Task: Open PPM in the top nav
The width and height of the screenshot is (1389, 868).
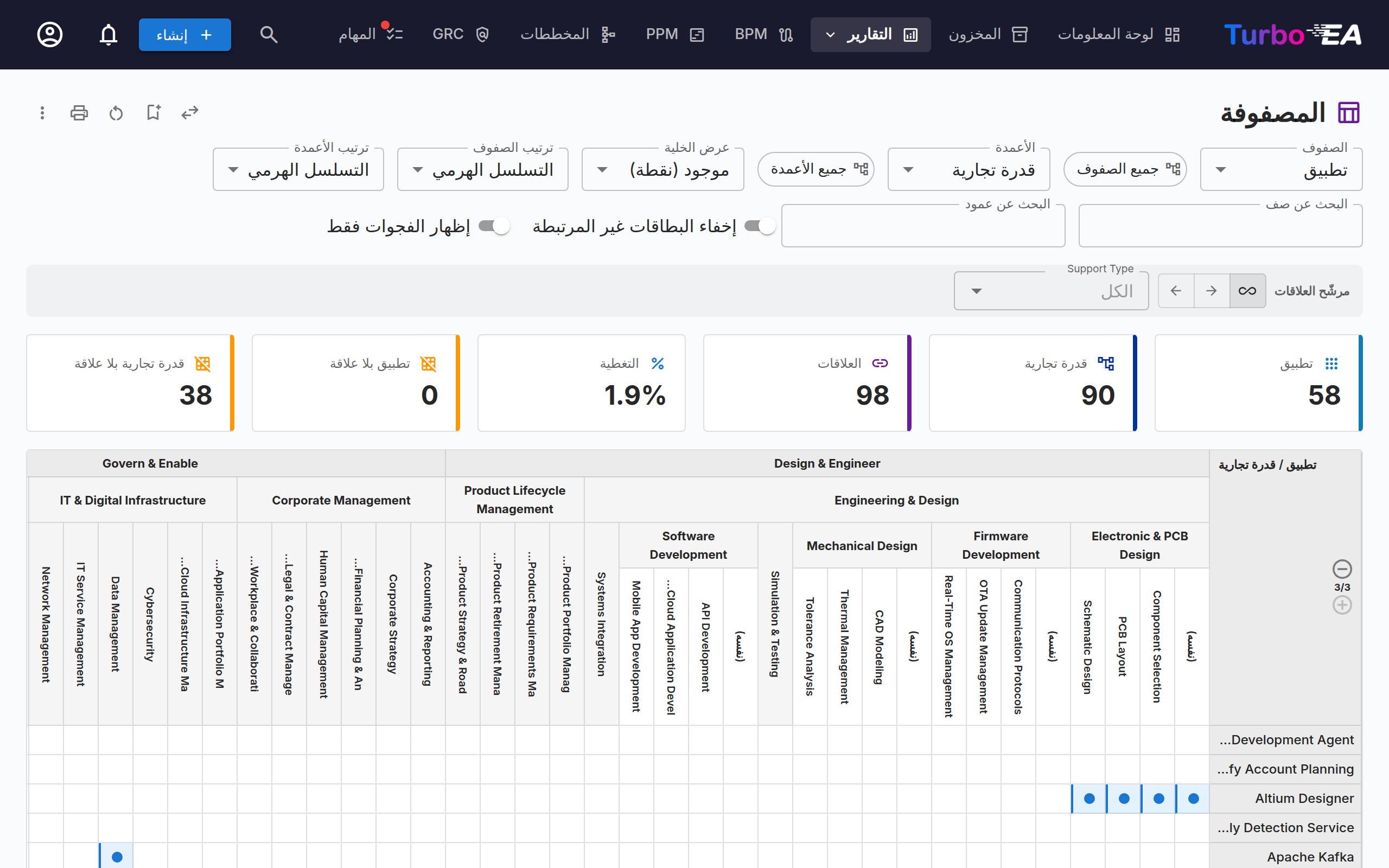Action: (x=675, y=34)
